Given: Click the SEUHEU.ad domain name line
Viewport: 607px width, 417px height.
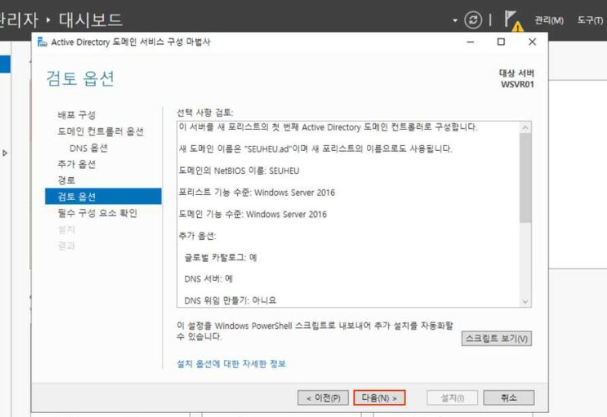Looking at the screenshot, I should [x=315, y=149].
